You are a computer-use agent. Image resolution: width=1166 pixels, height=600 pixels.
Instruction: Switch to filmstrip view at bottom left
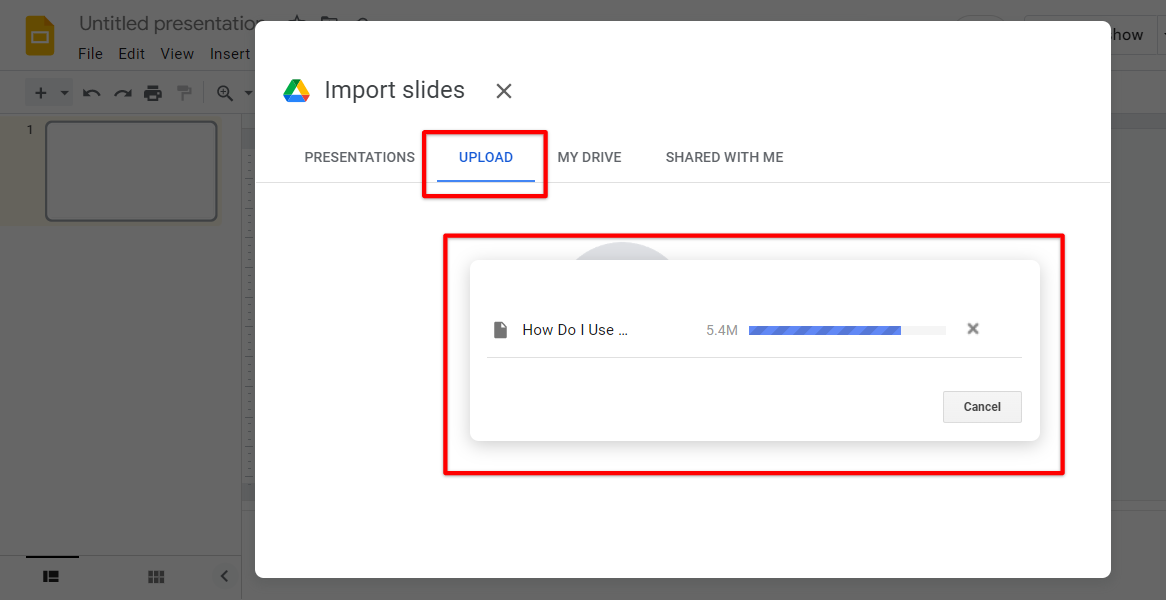51,576
